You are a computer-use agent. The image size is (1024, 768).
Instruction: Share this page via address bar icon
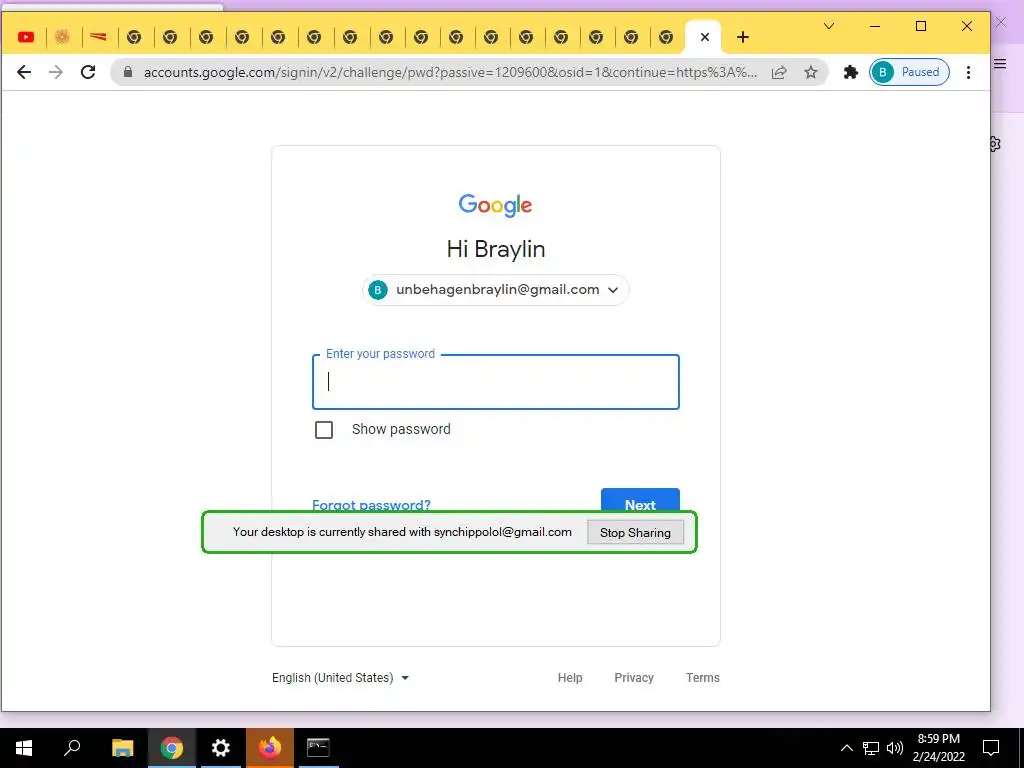[x=778, y=72]
